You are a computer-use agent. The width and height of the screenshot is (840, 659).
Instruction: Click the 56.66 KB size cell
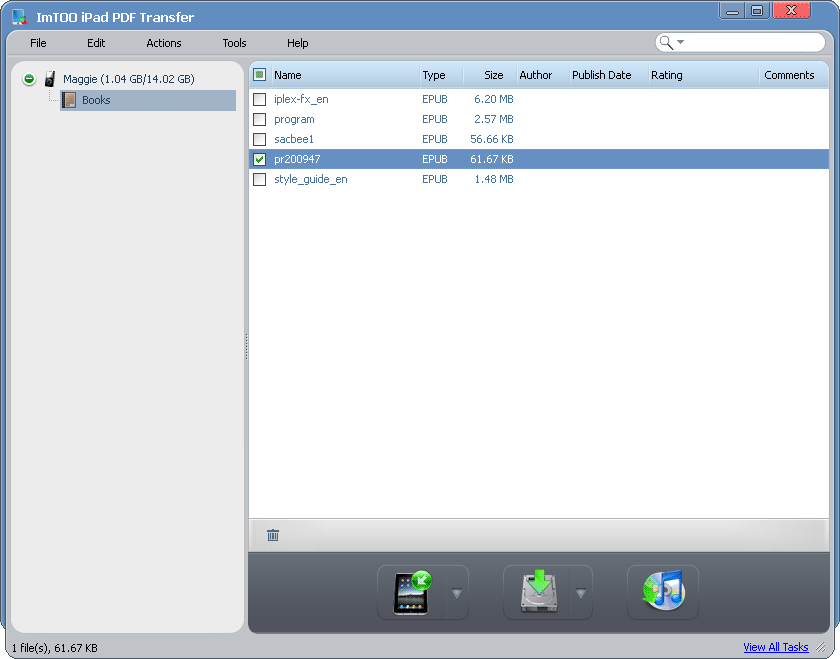492,139
